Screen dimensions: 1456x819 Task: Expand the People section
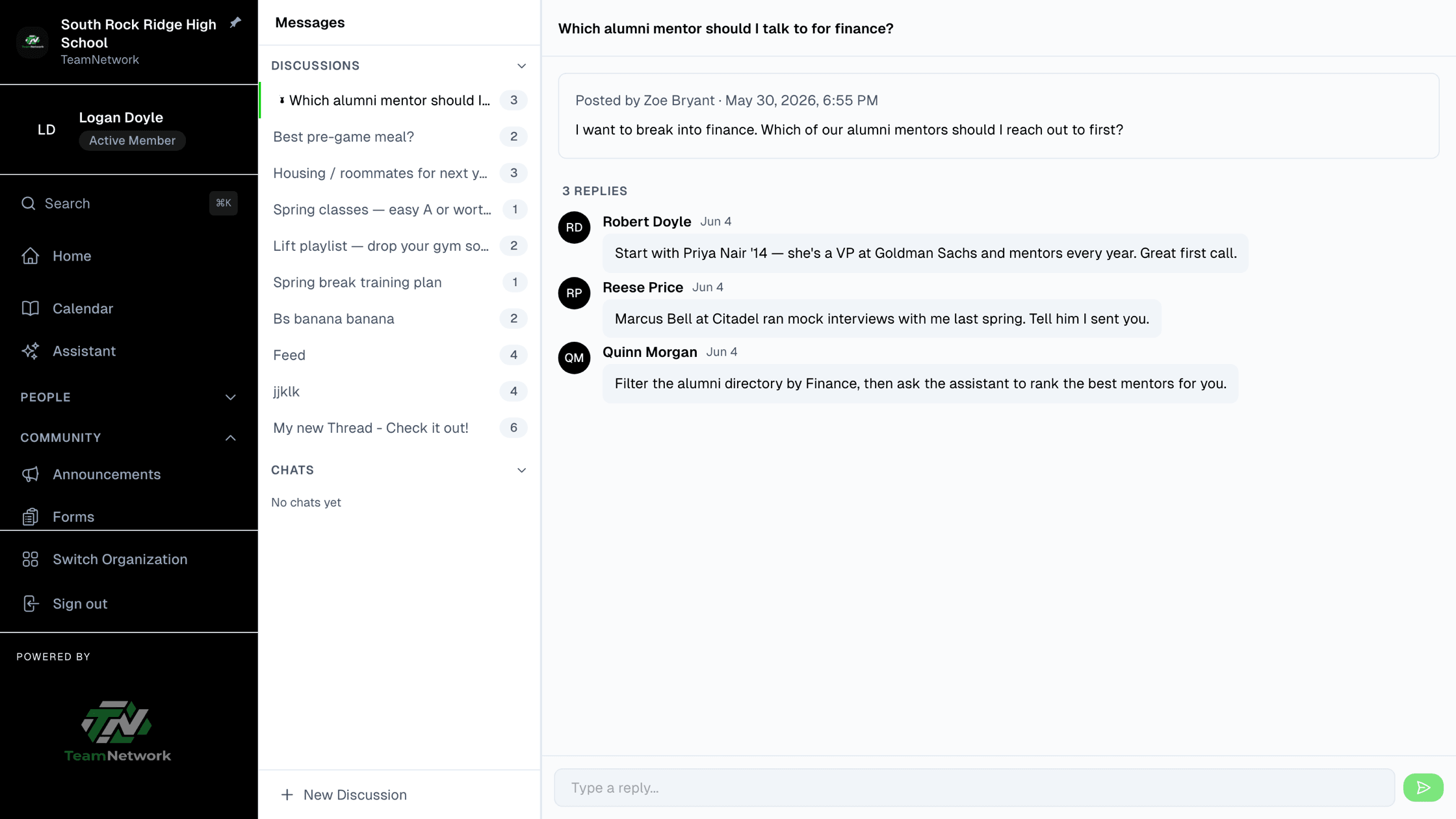click(129, 397)
